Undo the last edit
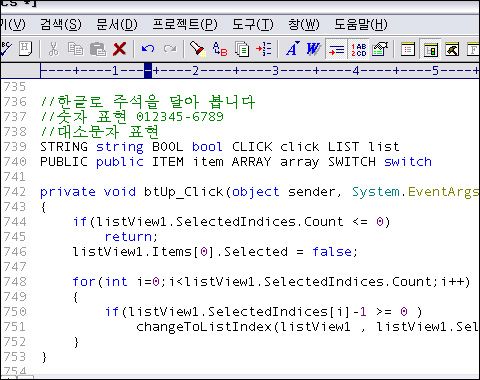The height and width of the screenshot is (380, 480). point(148,49)
